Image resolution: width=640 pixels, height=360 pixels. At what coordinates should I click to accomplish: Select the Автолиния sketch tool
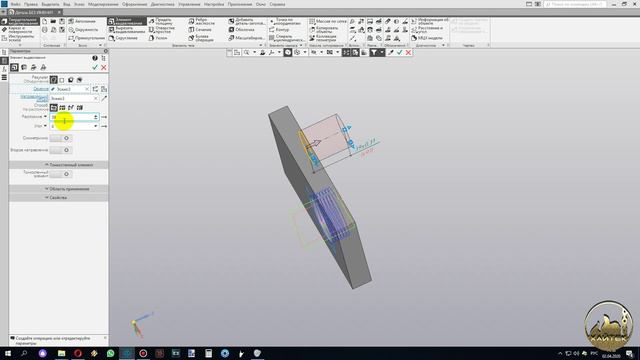click(82, 21)
